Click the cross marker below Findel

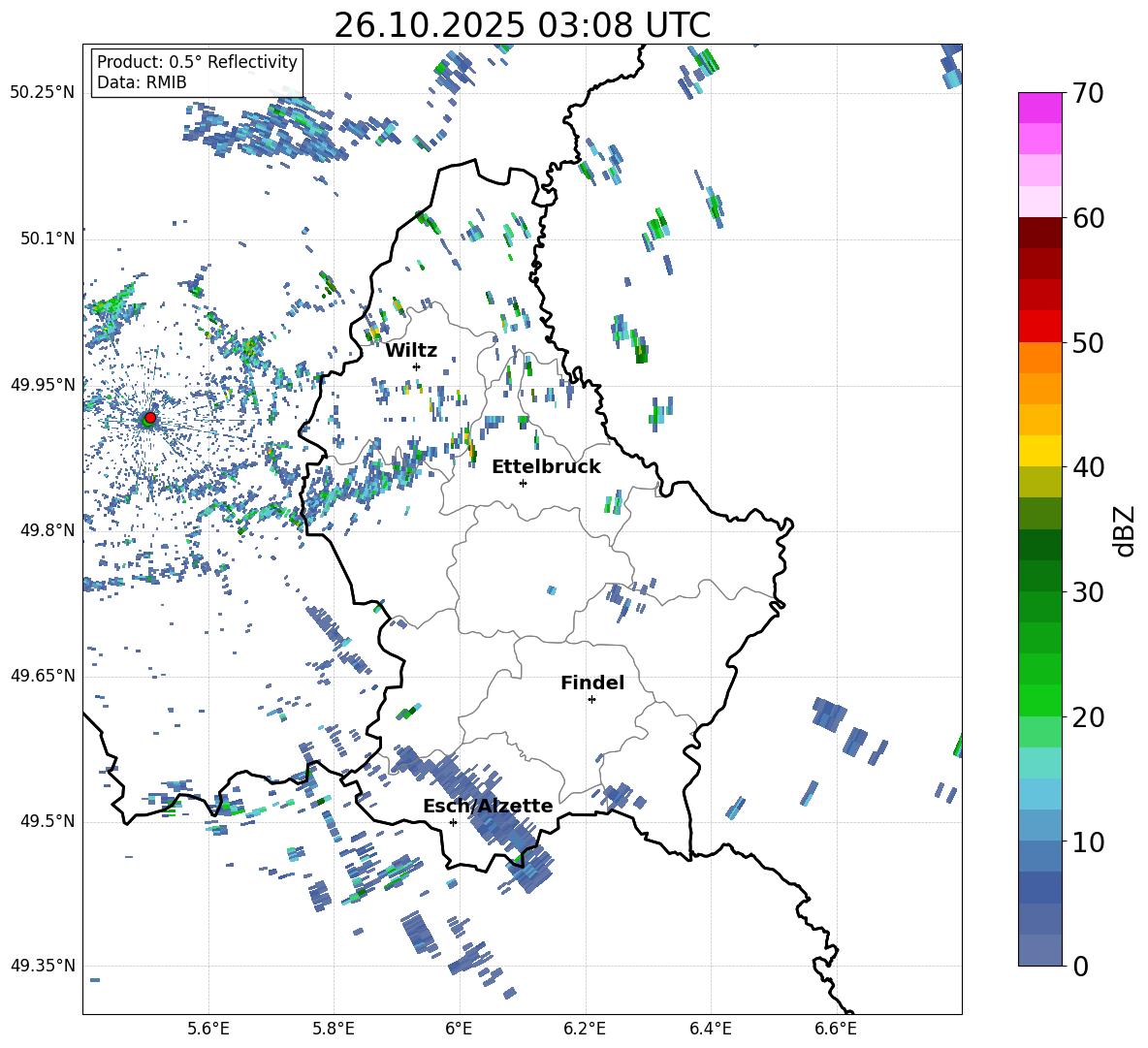(x=591, y=699)
